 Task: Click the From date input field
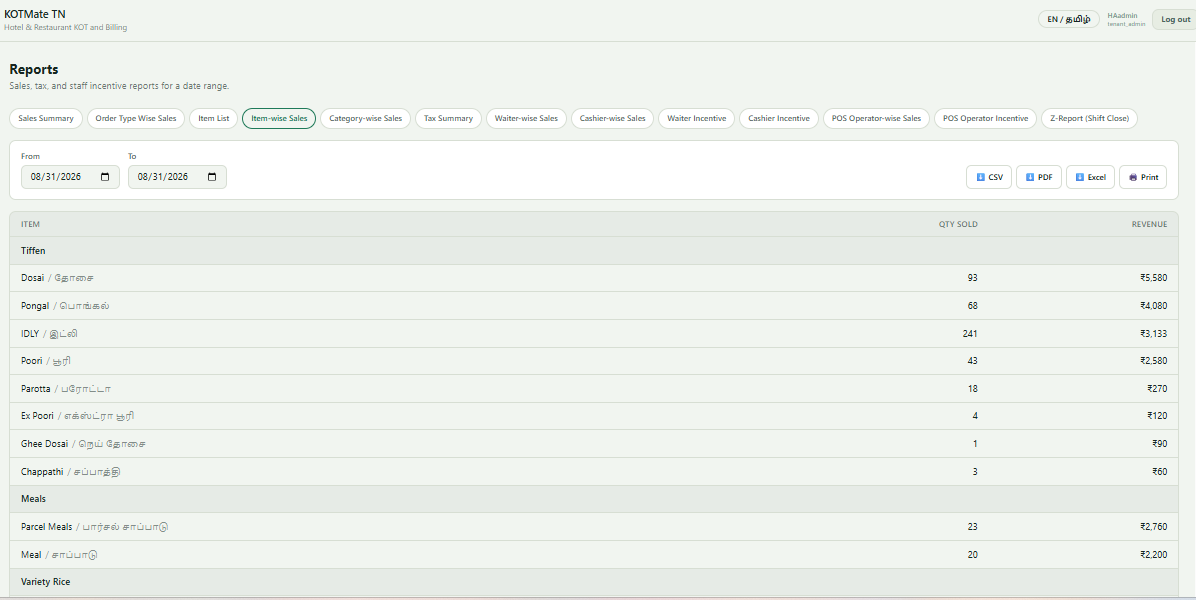coord(70,177)
